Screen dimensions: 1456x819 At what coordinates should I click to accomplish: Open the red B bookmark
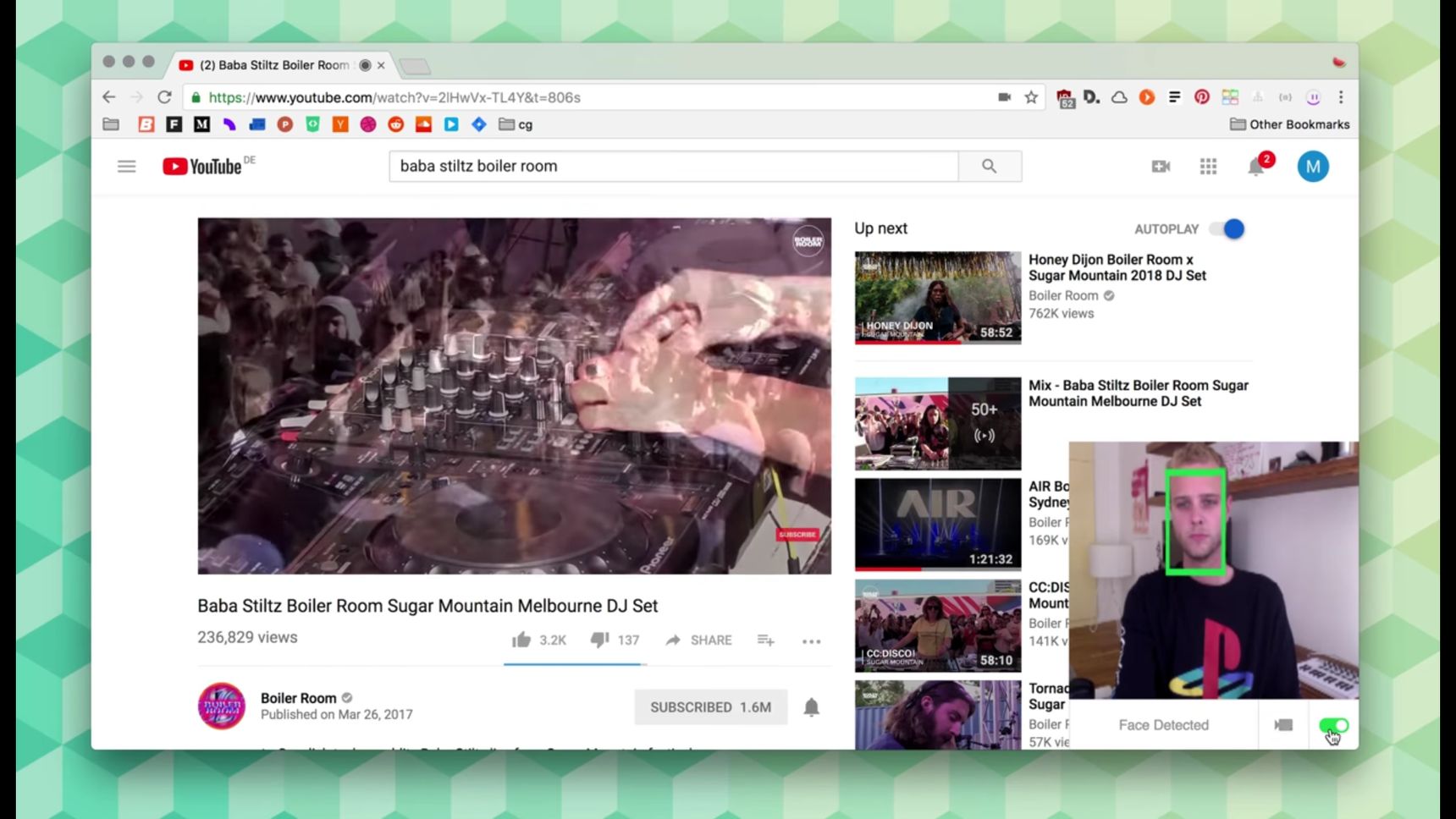(146, 124)
